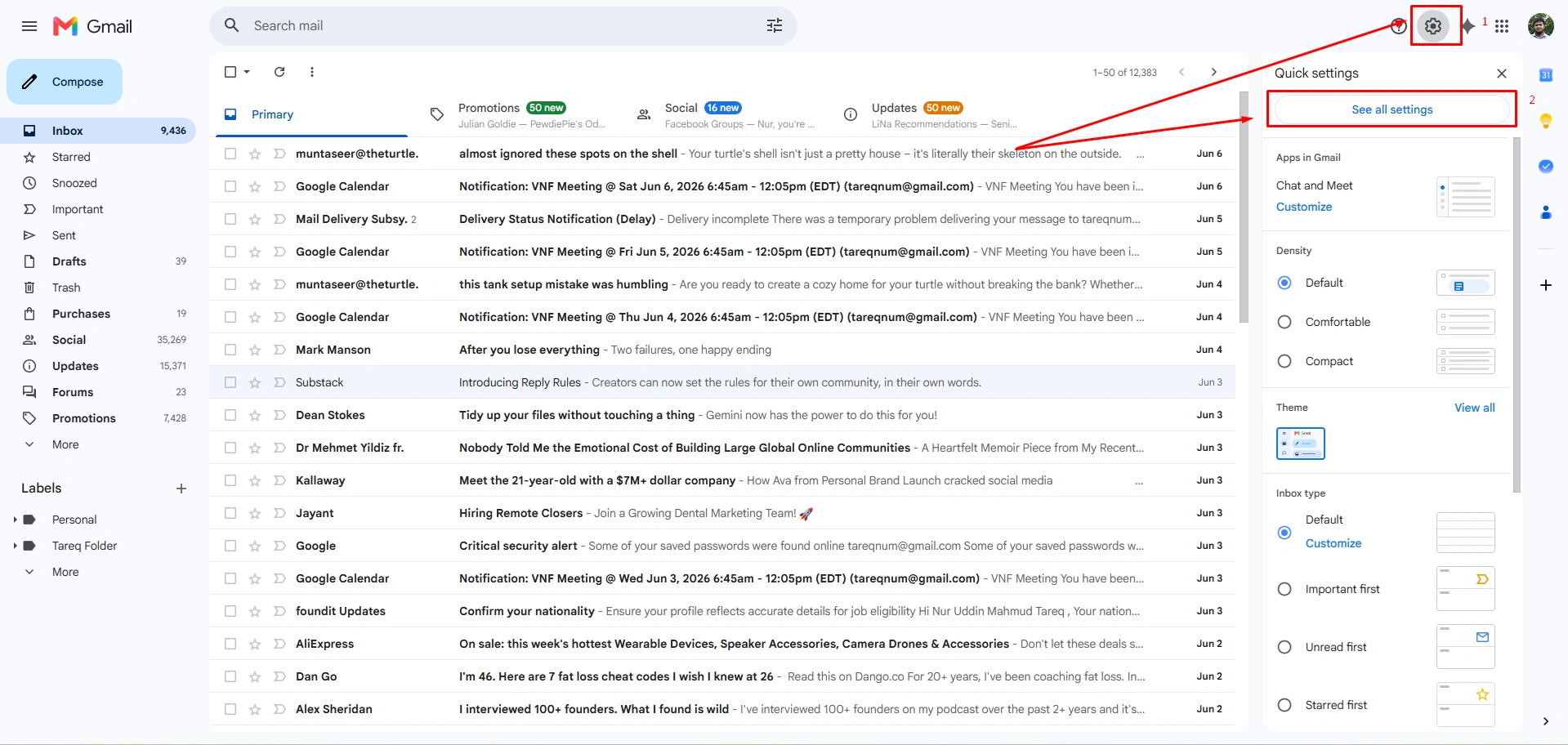Screen dimensions: 1568x745
Task: Open the Purchases category
Action: pos(81,314)
